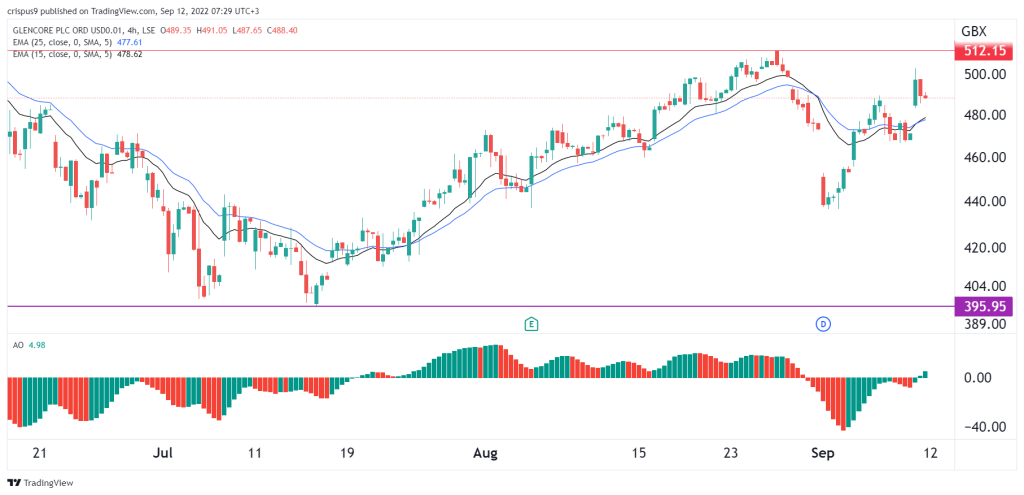
Task: Click the Sep date on time axis
Action: [x=822, y=453]
